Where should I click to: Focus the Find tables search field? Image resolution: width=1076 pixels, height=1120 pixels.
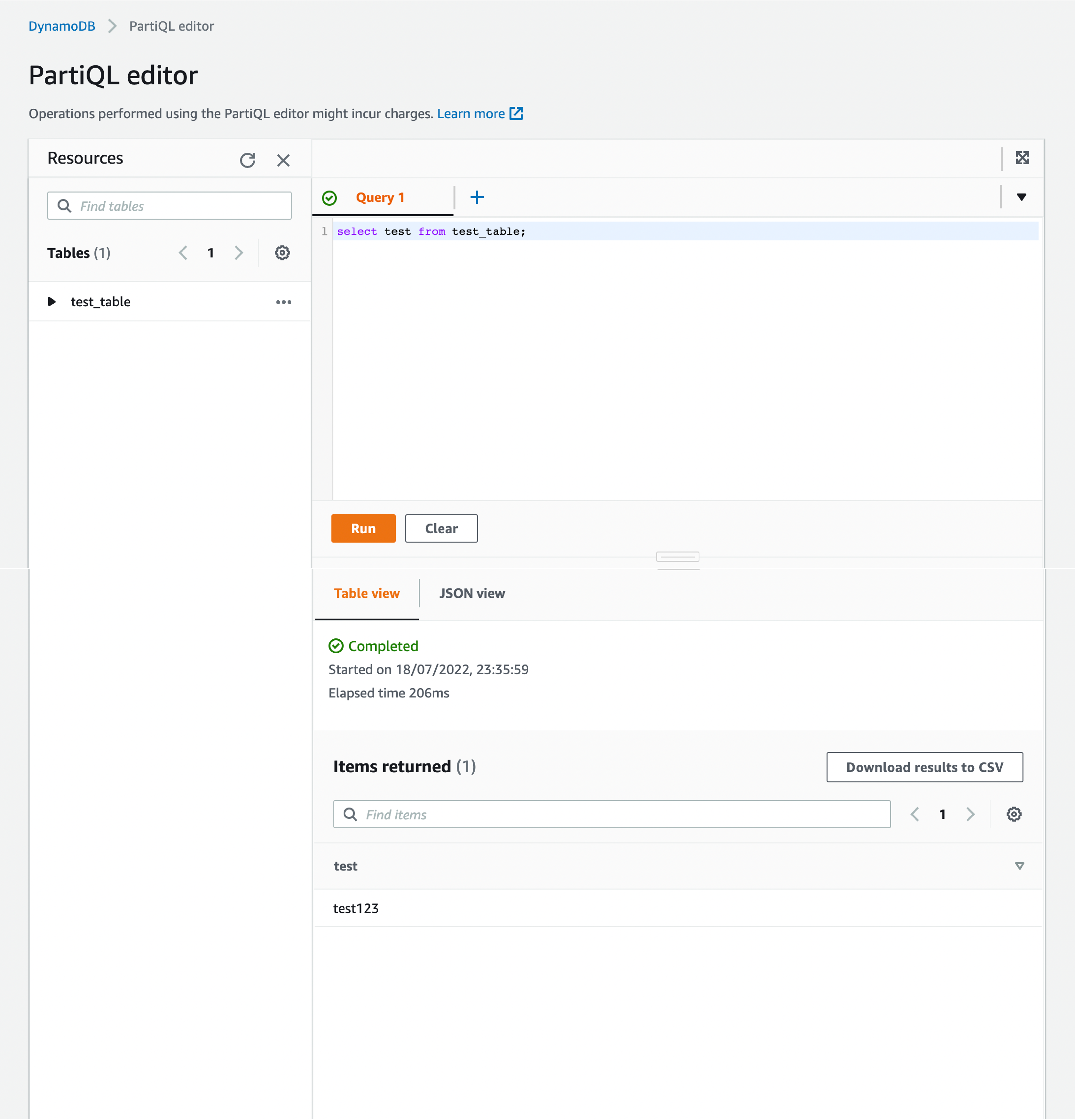(x=170, y=206)
